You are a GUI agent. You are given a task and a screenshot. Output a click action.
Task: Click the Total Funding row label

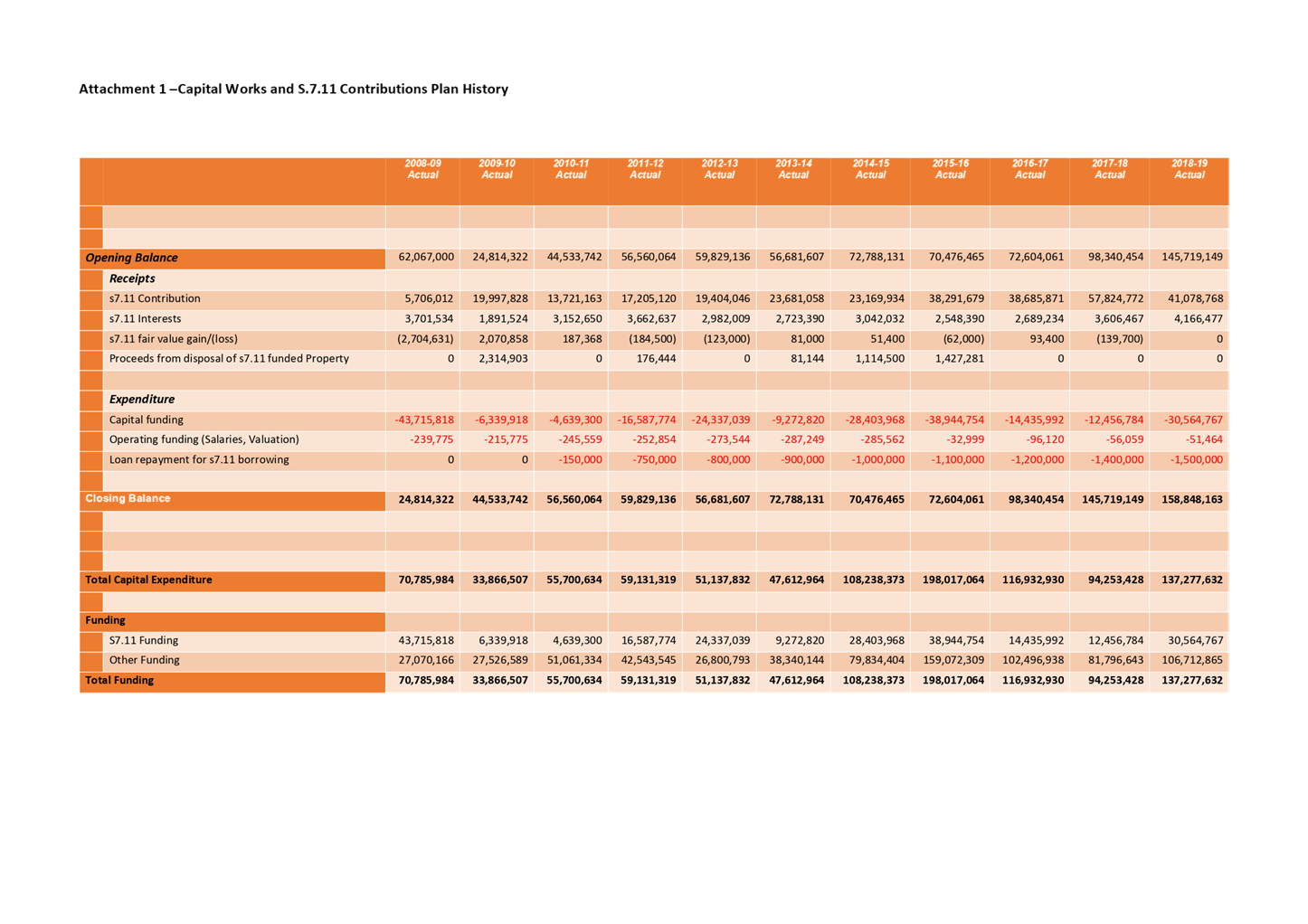pos(119,680)
